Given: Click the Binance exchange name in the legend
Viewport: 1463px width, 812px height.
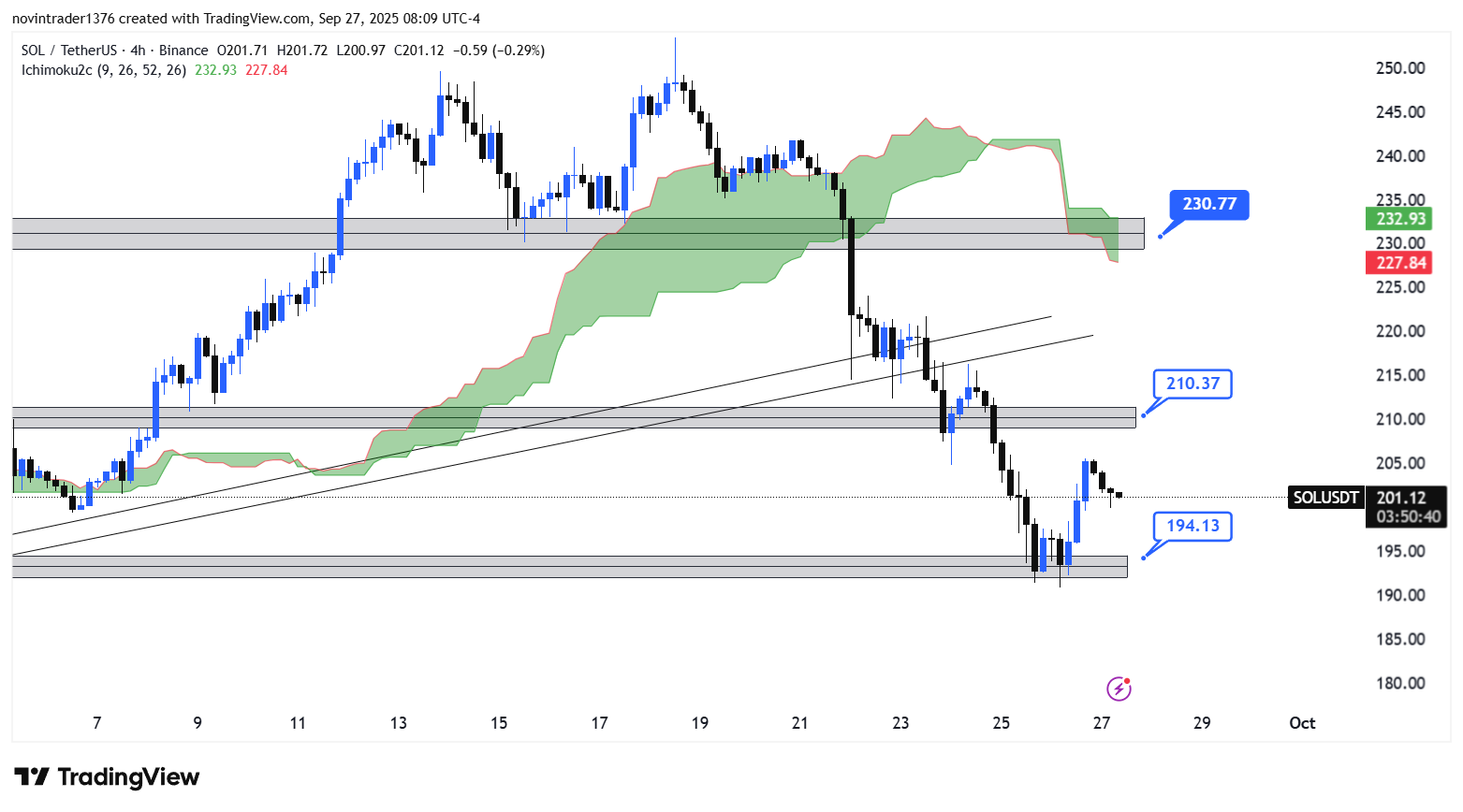Looking at the screenshot, I should (183, 51).
